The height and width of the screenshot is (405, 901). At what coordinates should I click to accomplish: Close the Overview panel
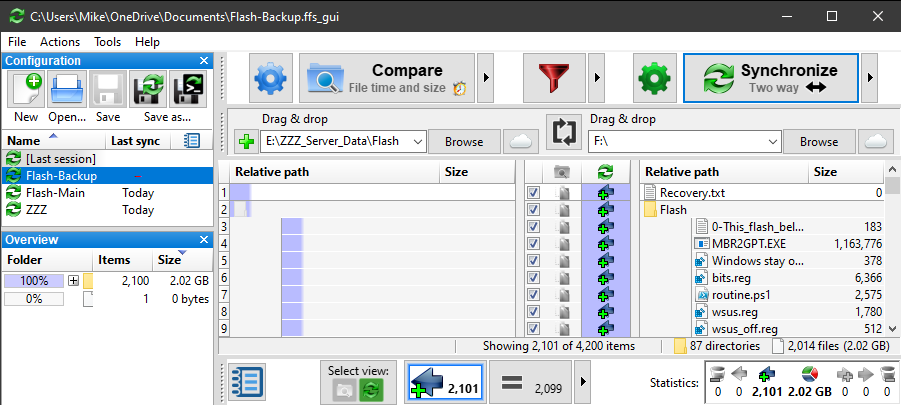click(203, 240)
